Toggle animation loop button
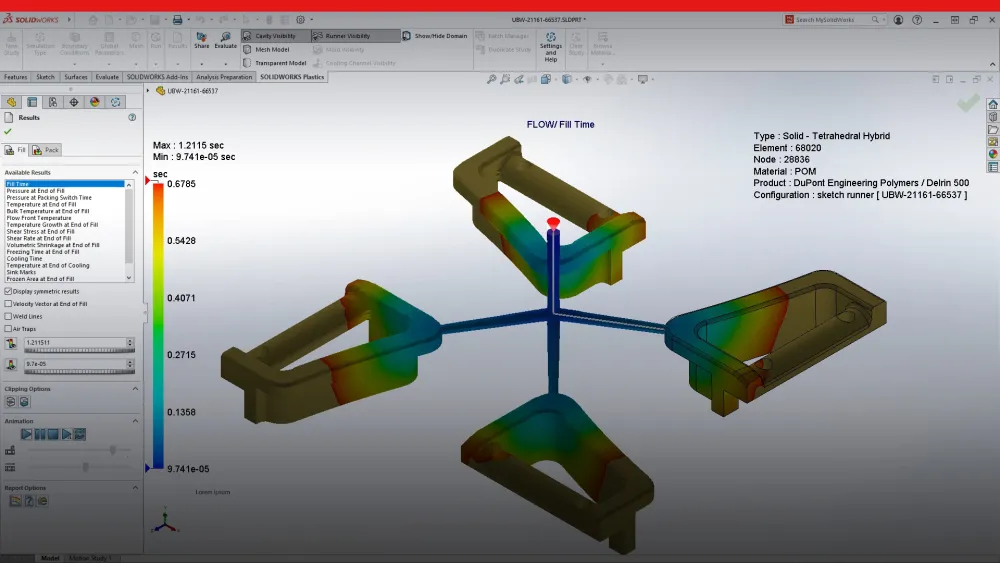The height and width of the screenshot is (563, 1000). pos(80,434)
